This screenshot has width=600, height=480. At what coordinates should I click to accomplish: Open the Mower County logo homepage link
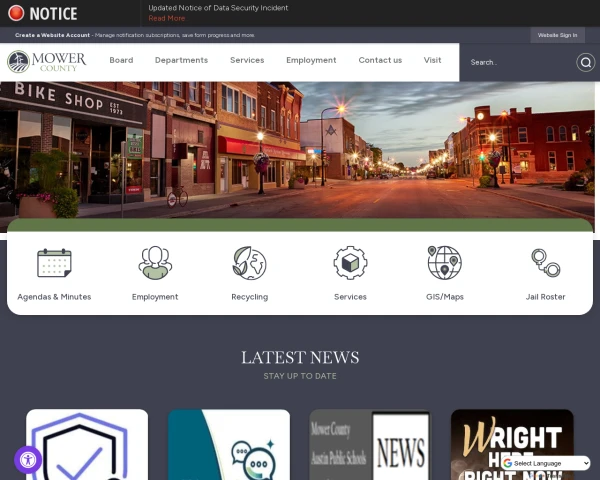(47, 62)
